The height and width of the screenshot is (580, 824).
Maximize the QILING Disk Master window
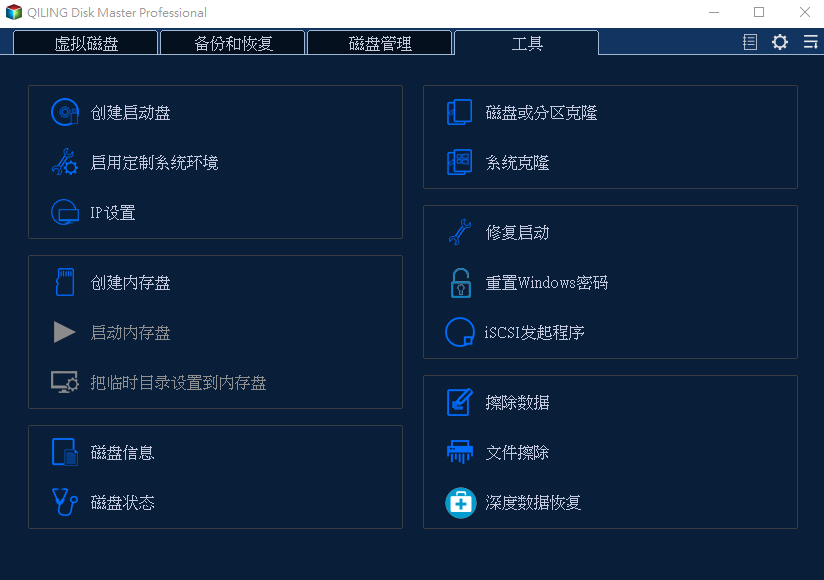click(759, 12)
